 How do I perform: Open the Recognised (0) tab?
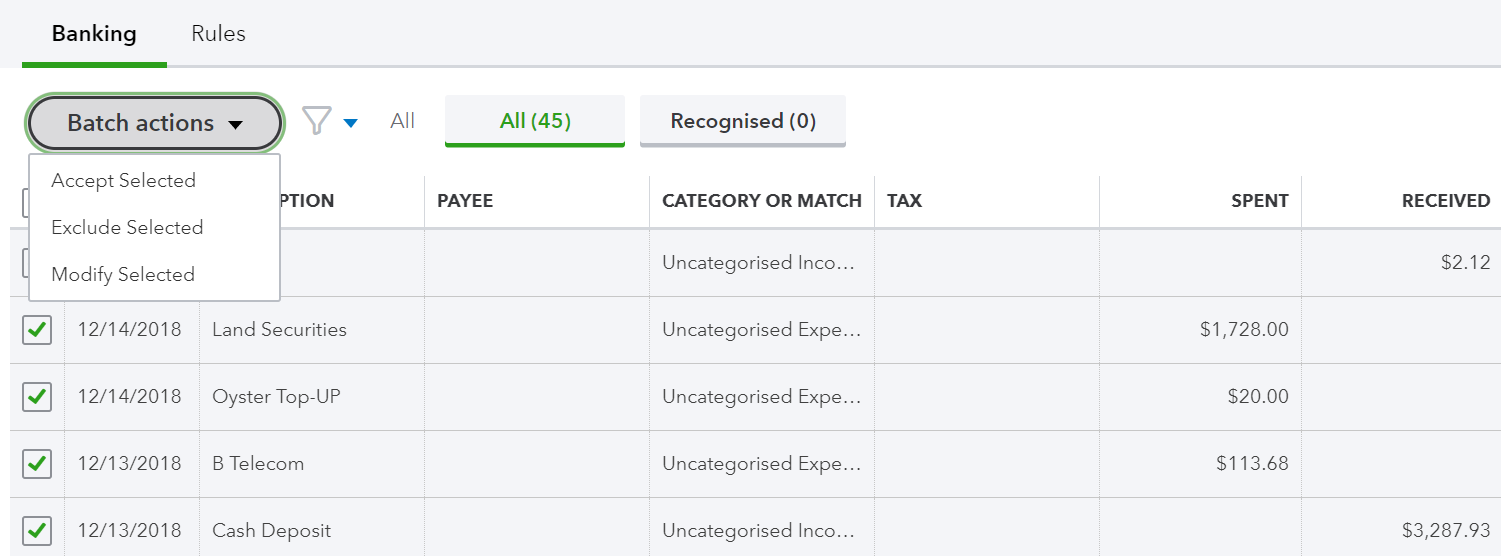(743, 121)
